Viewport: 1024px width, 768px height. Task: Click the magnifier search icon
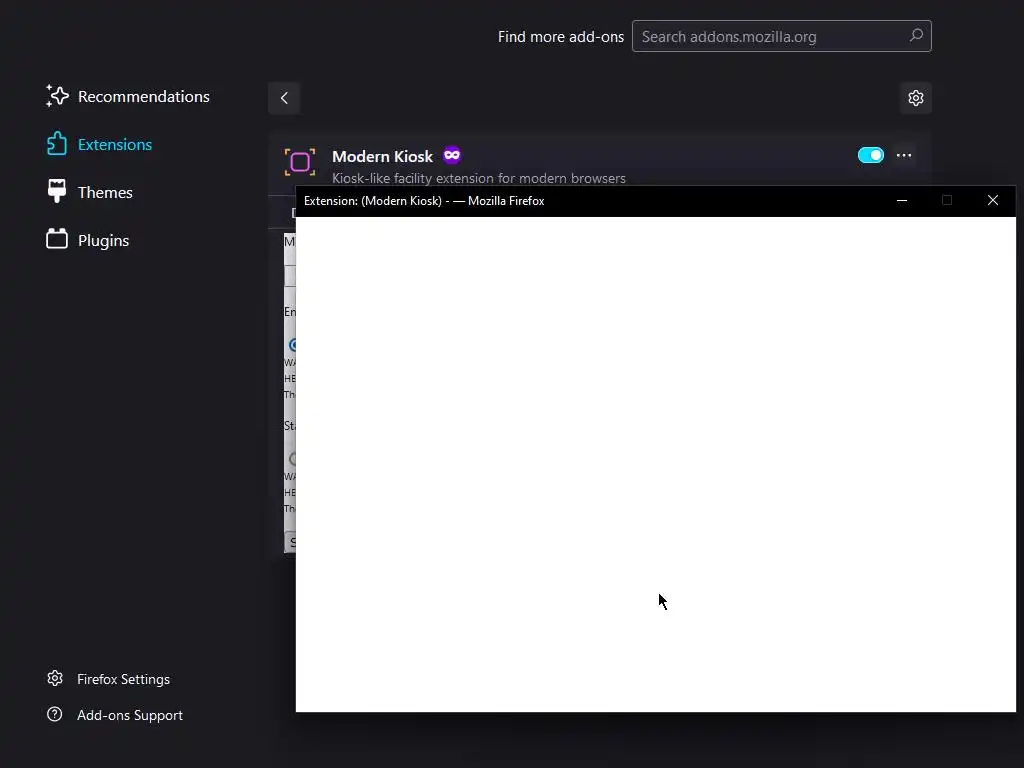916,35
